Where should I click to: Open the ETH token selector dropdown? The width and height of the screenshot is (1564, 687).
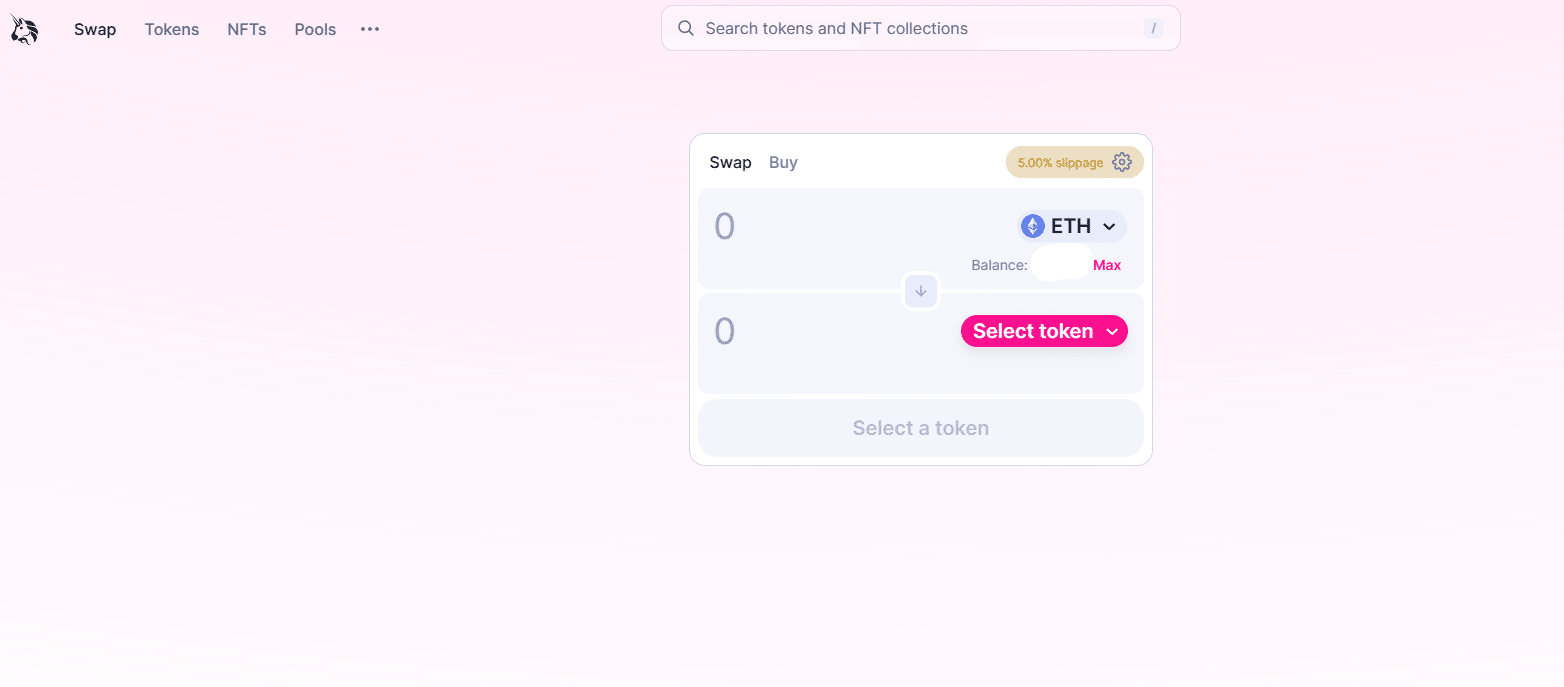click(1072, 226)
